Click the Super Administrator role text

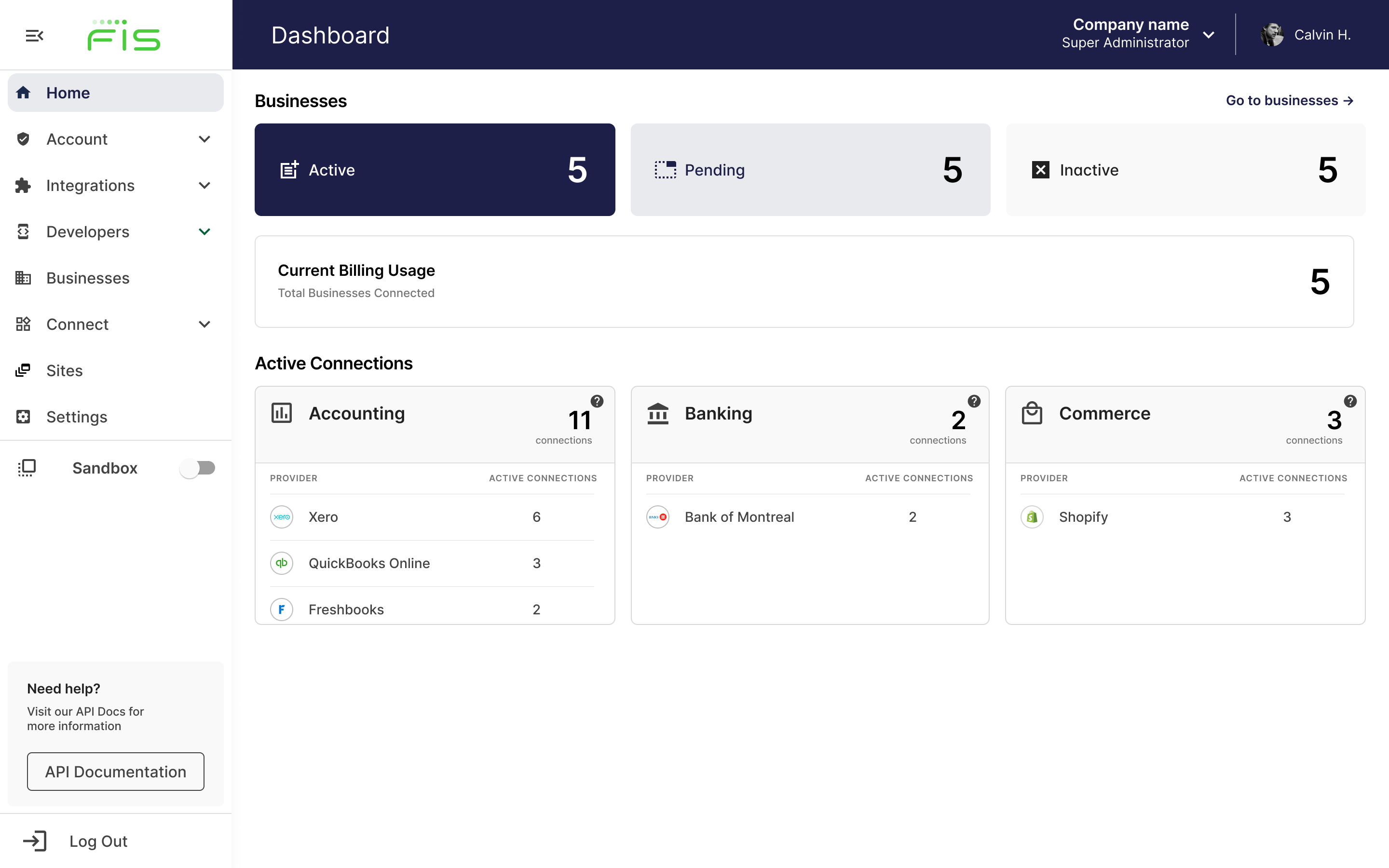pos(1125,43)
